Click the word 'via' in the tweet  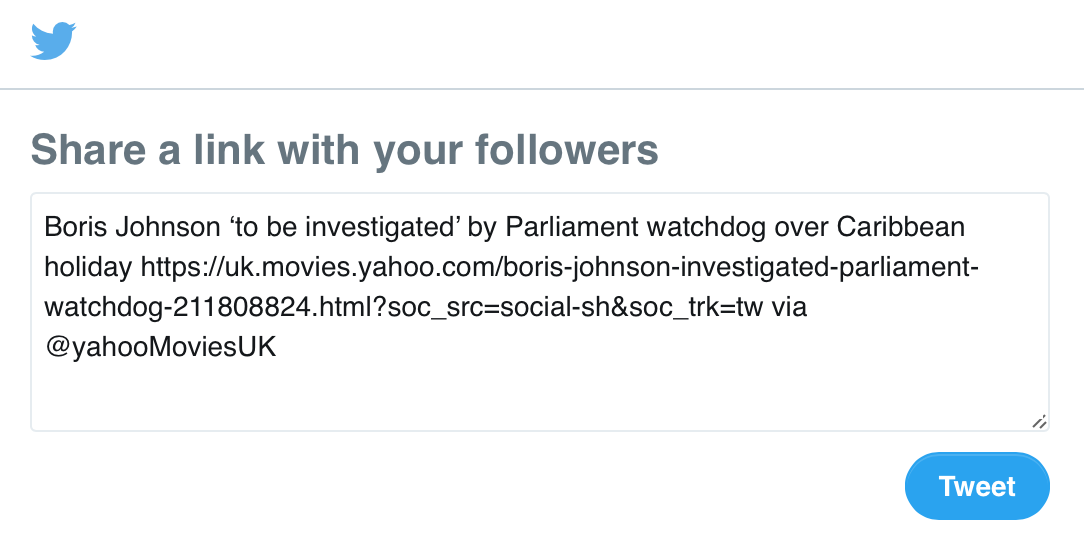point(788,307)
